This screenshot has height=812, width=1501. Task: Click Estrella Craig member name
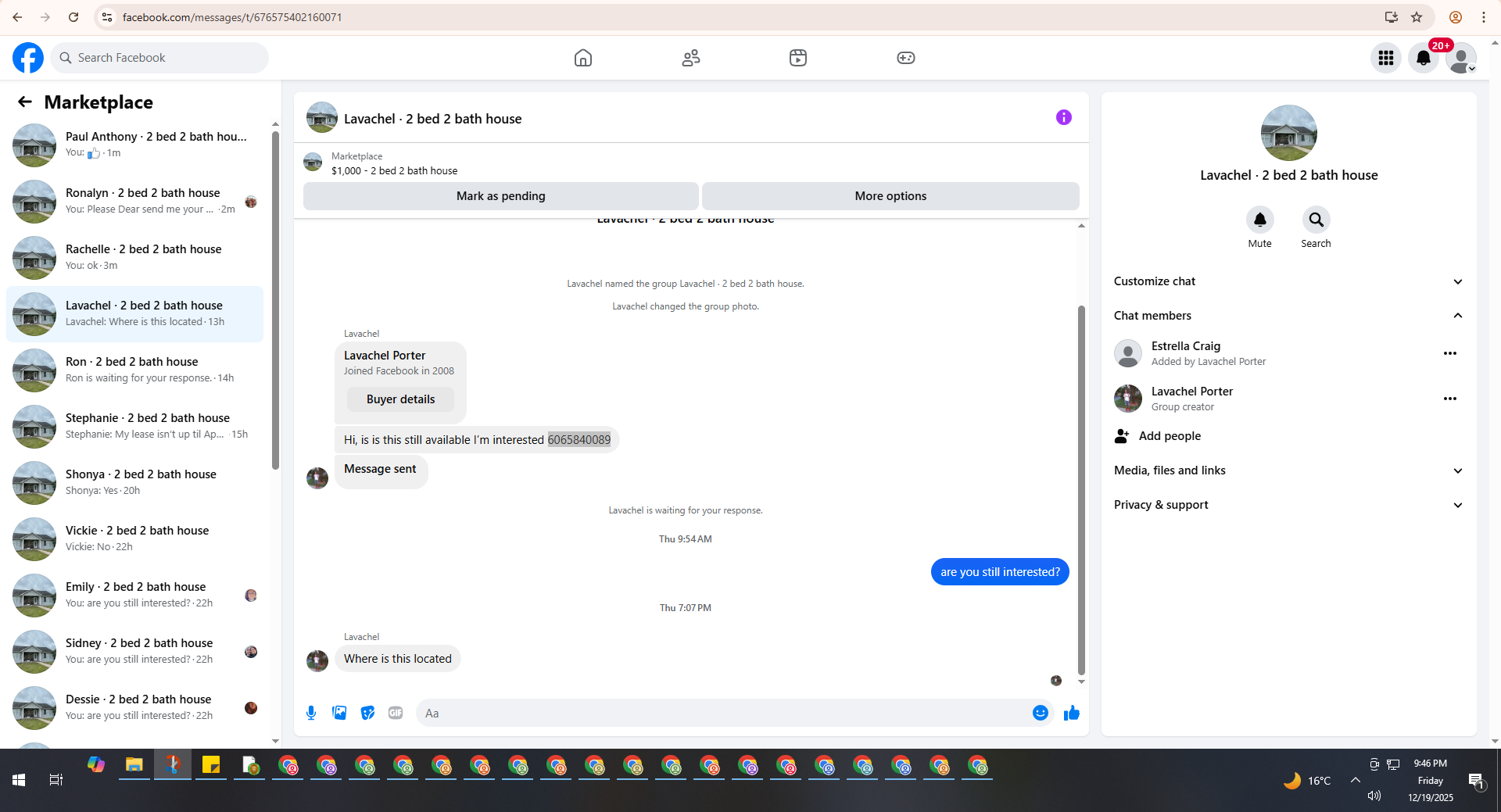(1186, 346)
